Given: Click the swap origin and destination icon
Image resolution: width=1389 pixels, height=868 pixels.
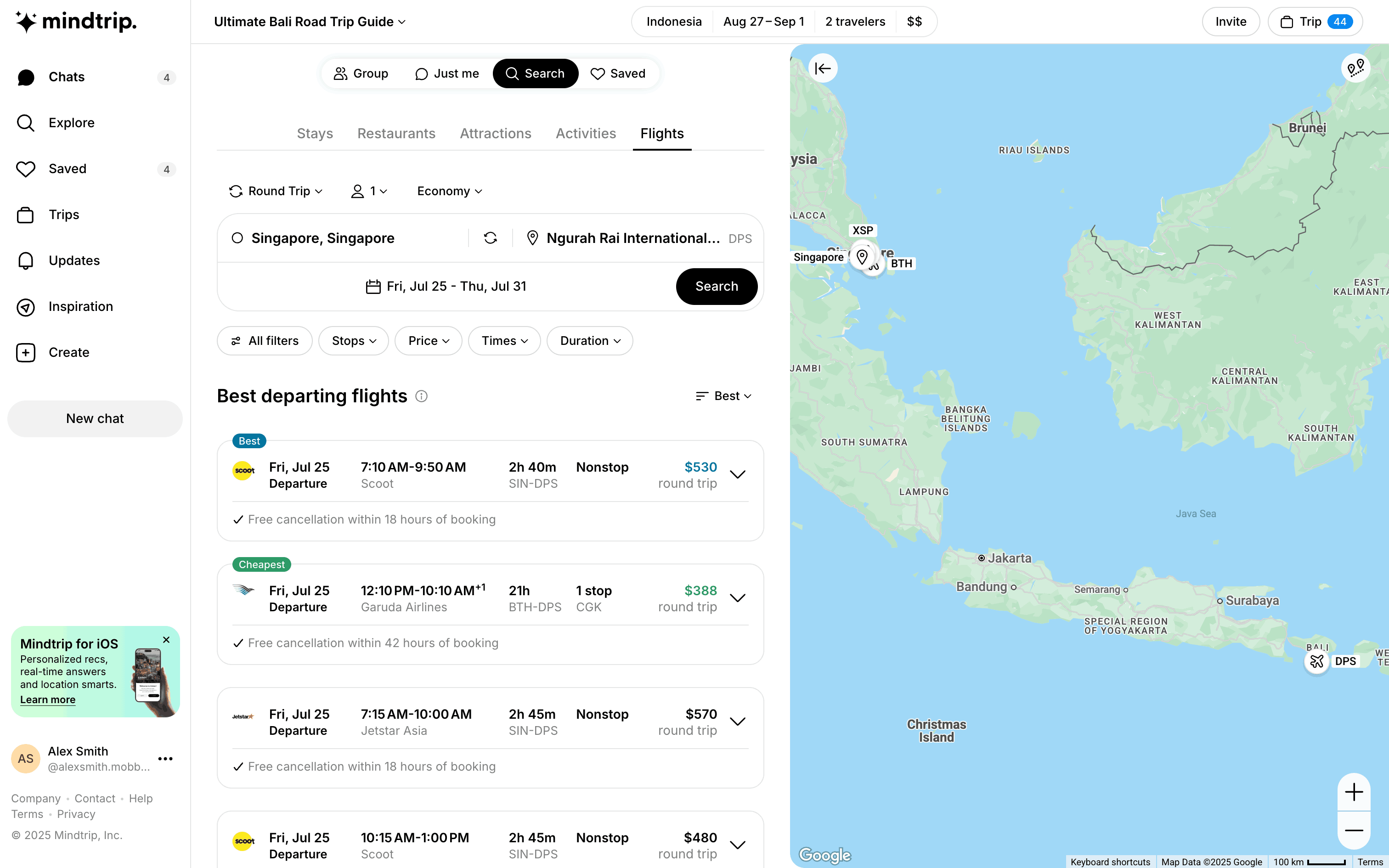Looking at the screenshot, I should [x=490, y=238].
